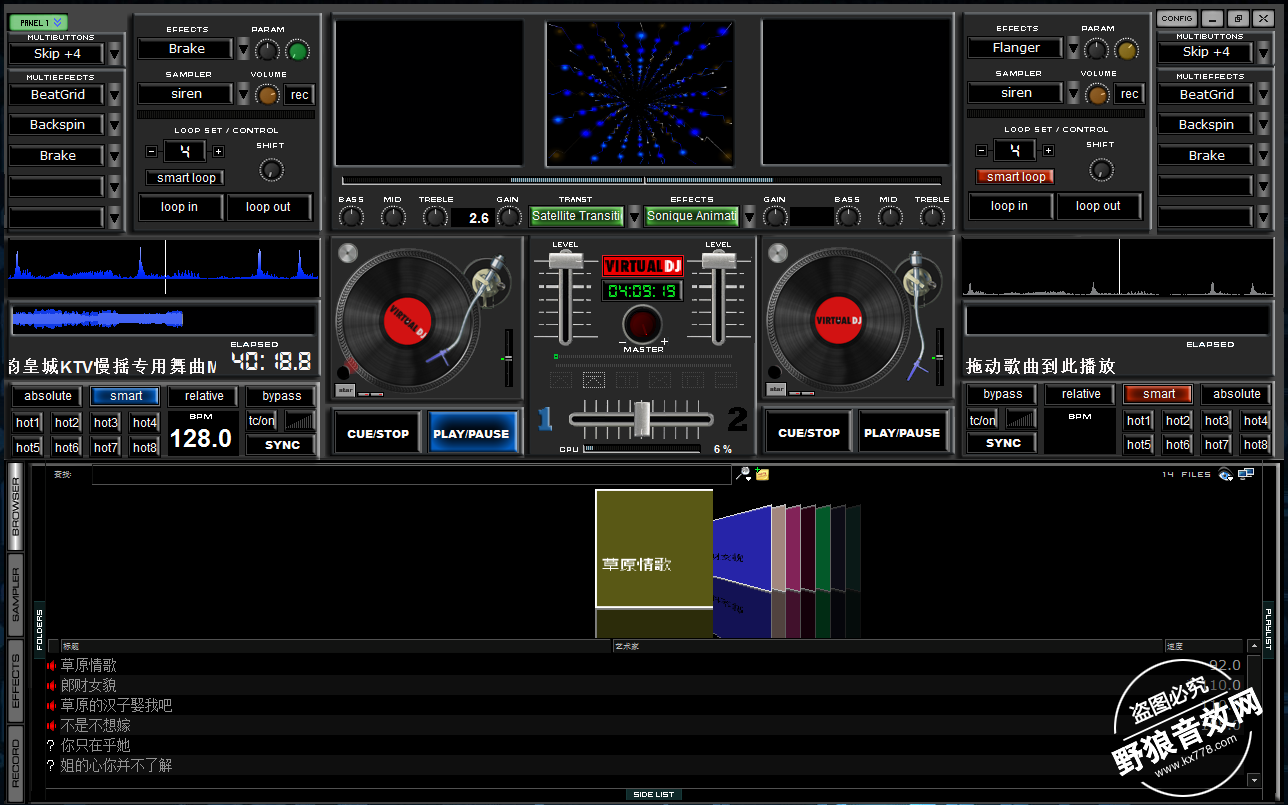Screen dimensions: 1288x805
Task: Select the highlighted second crossfader curve icon
Action: (594, 380)
